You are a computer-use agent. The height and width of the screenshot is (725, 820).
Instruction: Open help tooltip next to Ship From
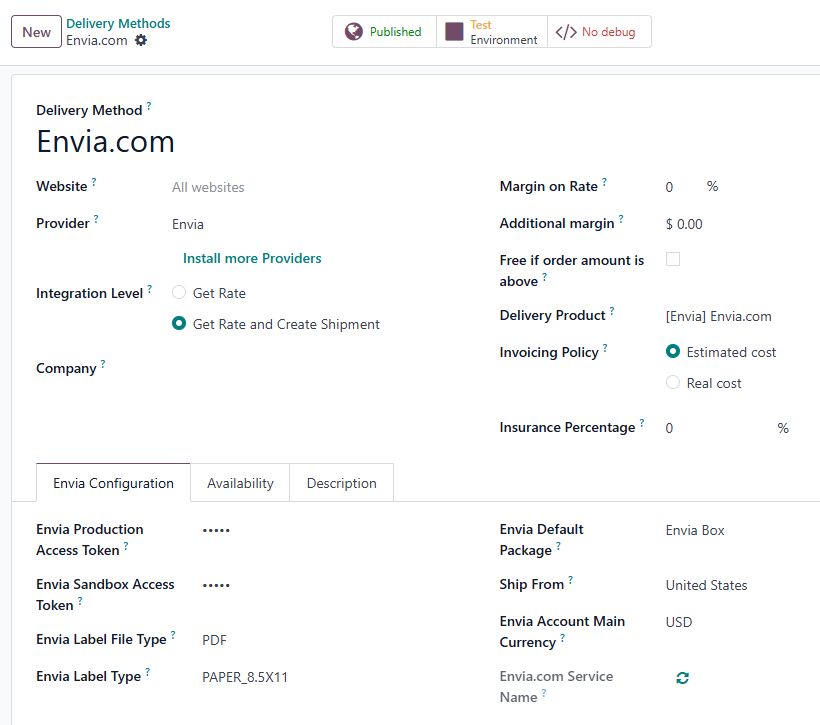[571, 579]
